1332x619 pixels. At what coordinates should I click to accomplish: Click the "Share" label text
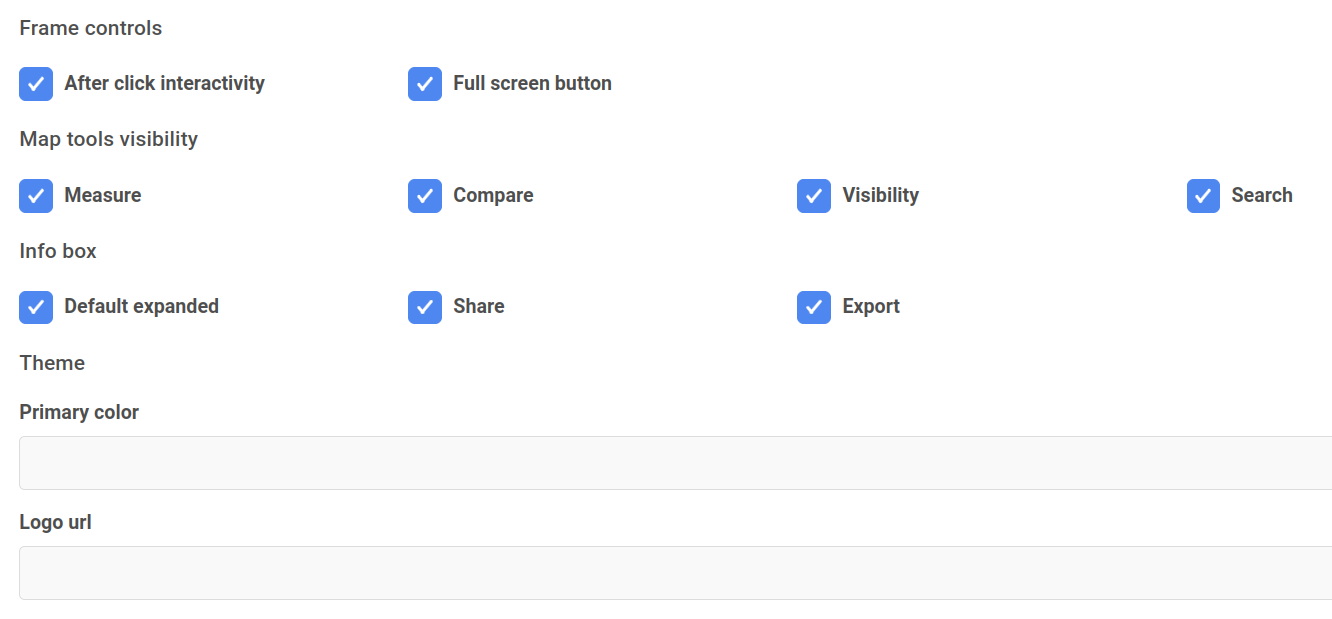tap(478, 307)
